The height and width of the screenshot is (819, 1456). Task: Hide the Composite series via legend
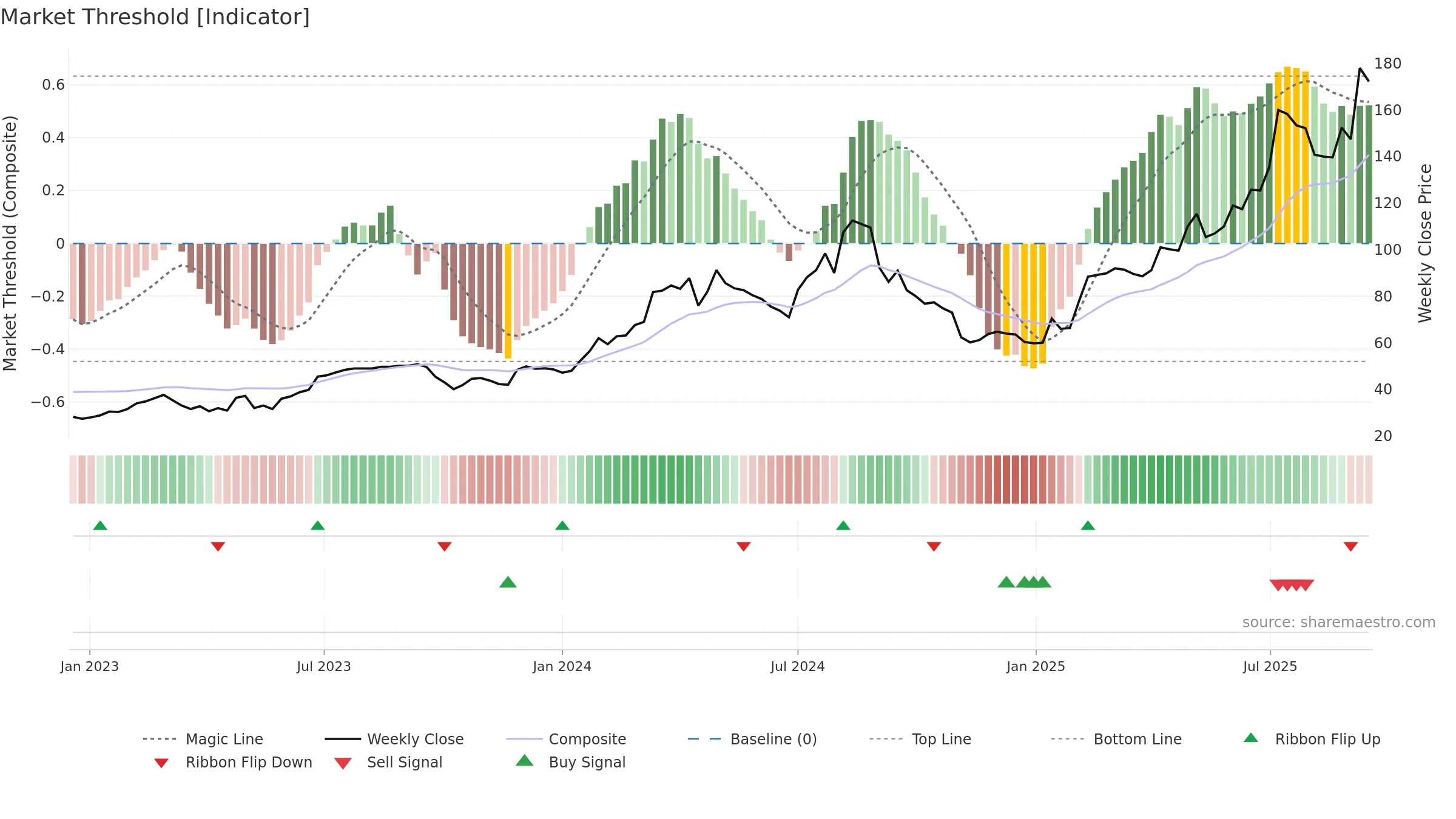coord(567,739)
